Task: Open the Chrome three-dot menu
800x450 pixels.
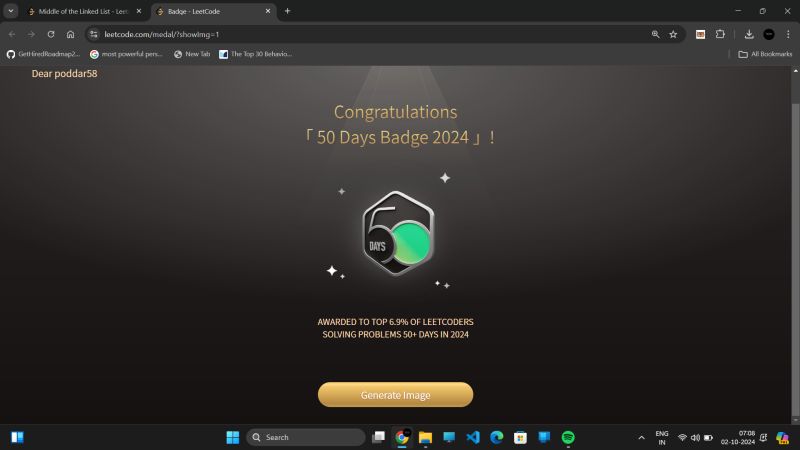Action: (x=788, y=34)
